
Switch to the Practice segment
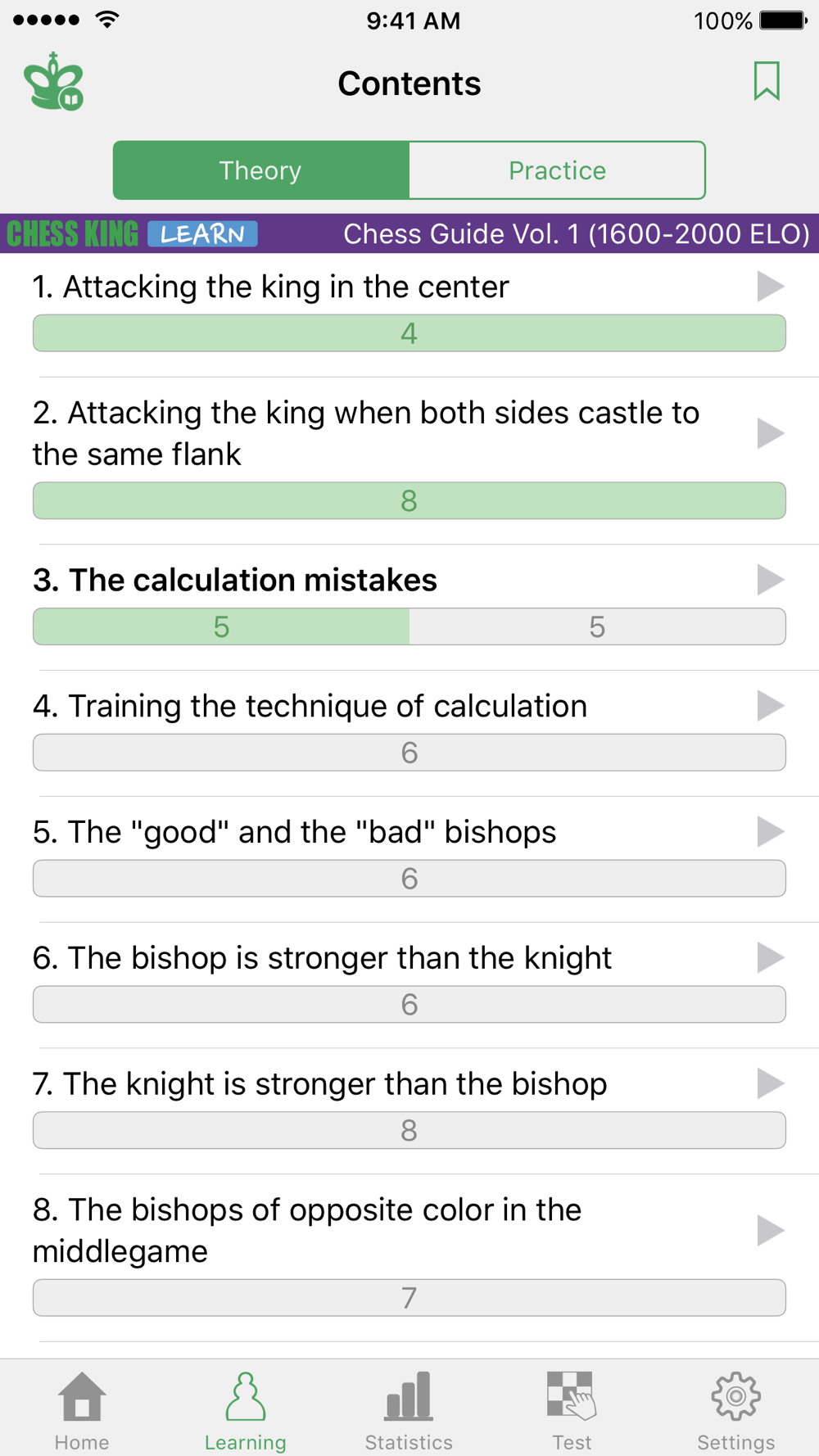(557, 170)
